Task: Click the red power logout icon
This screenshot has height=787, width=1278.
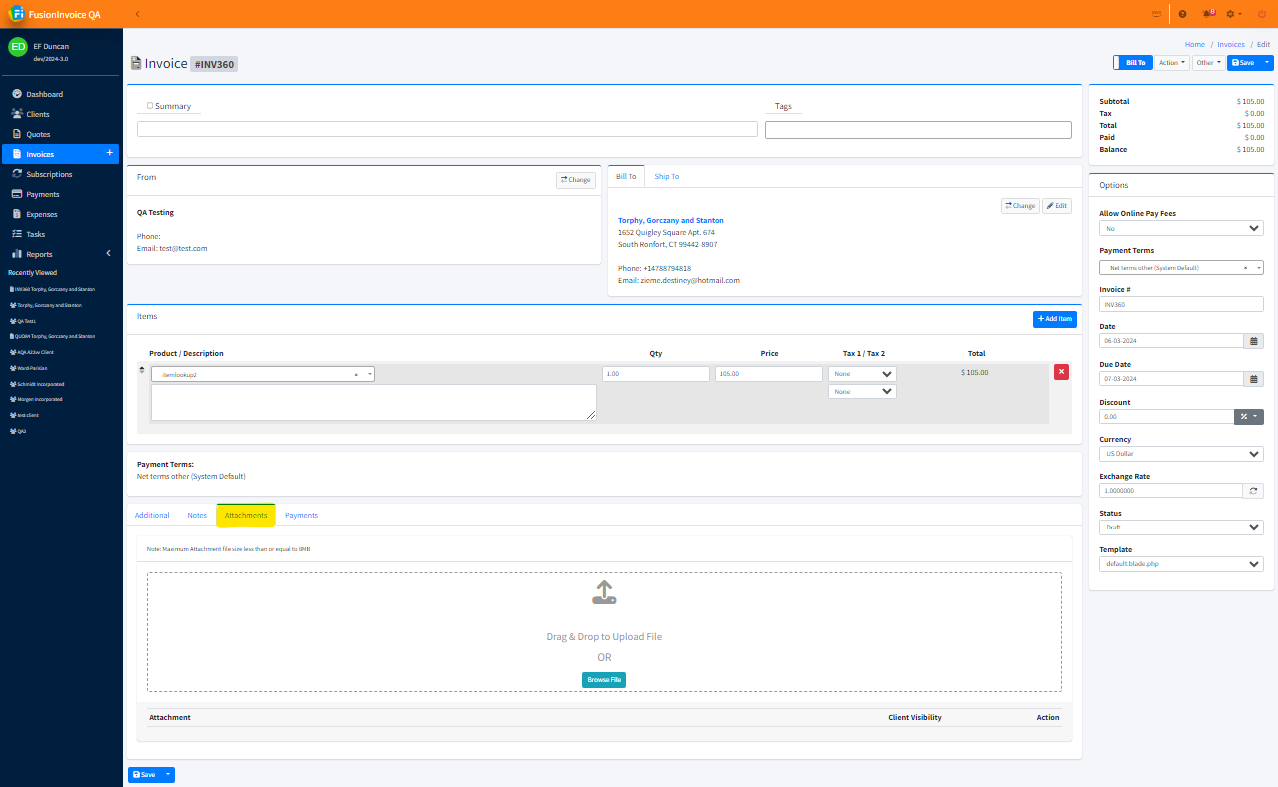Action: click(x=1261, y=14)
